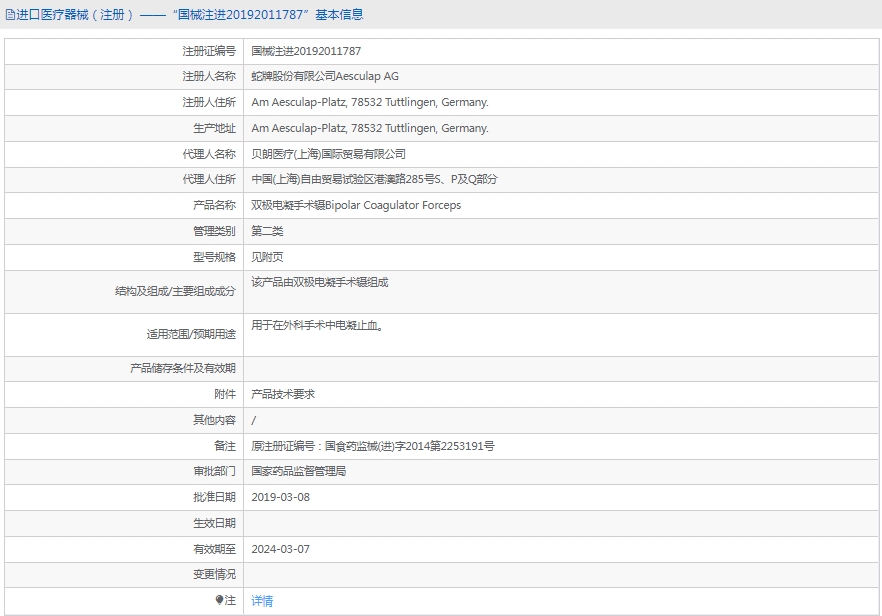Click the 注册人住所 address value cell
Image resolution: width=882 pixels, height=616 pixels.
pyautogui.click(x=561, y=102)
